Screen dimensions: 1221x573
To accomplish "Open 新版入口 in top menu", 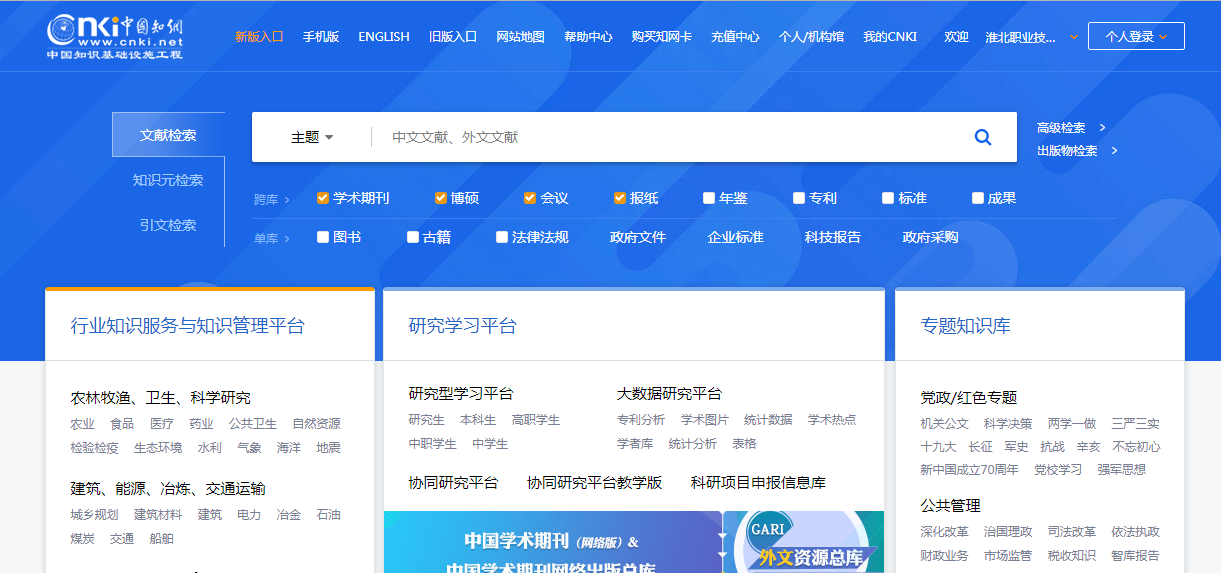I will pos(260,36).
